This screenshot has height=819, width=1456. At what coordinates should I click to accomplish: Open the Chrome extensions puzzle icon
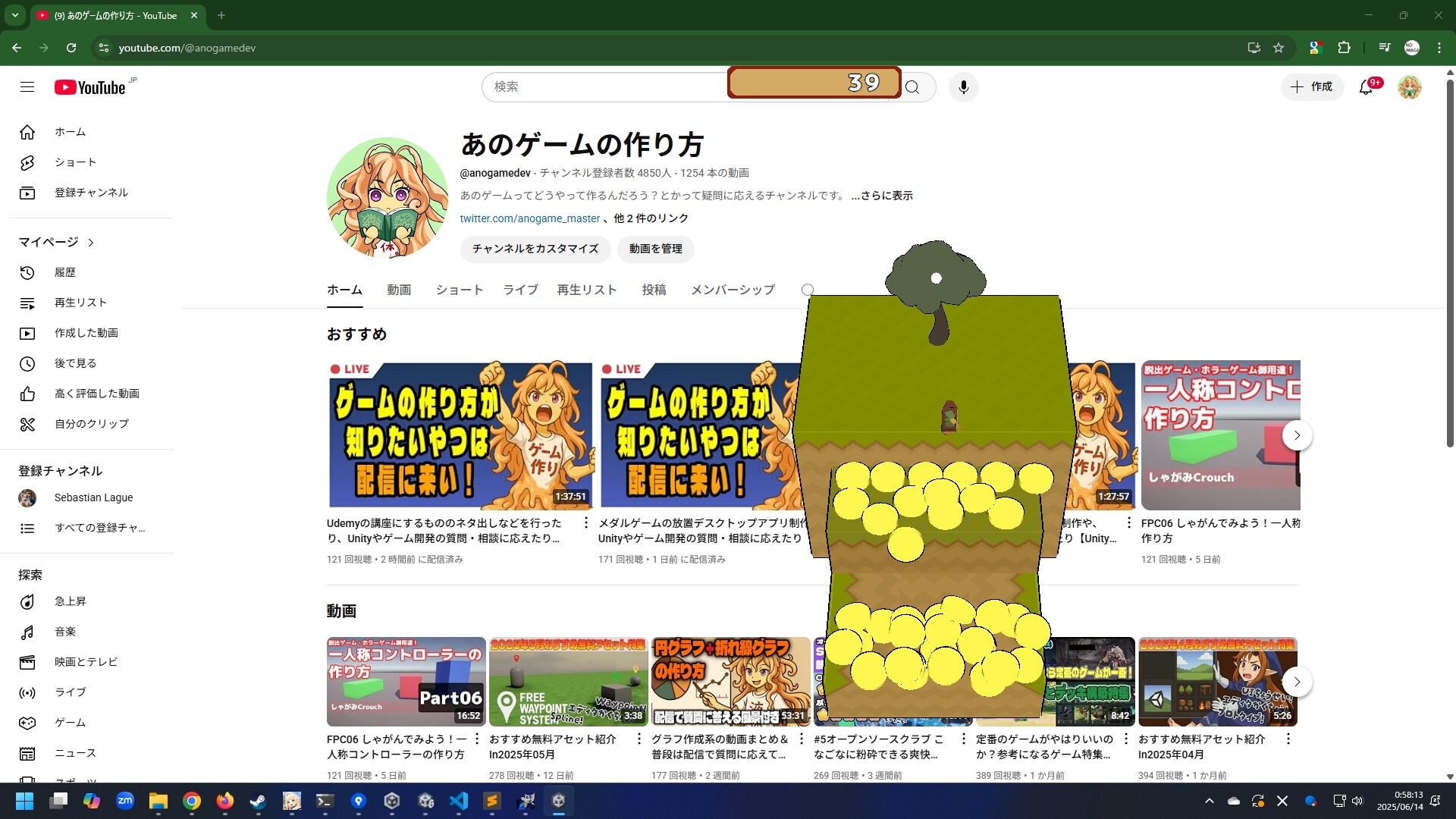[1344, 47]
